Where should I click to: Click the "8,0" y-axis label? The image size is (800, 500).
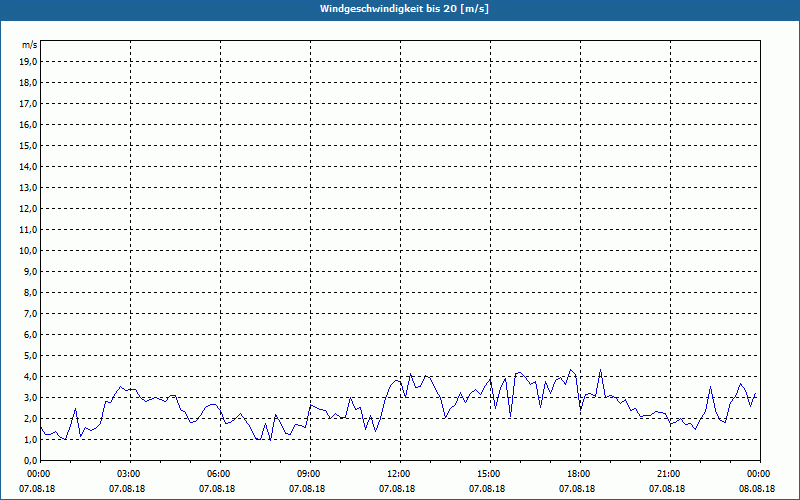click(x=31, y=292)
